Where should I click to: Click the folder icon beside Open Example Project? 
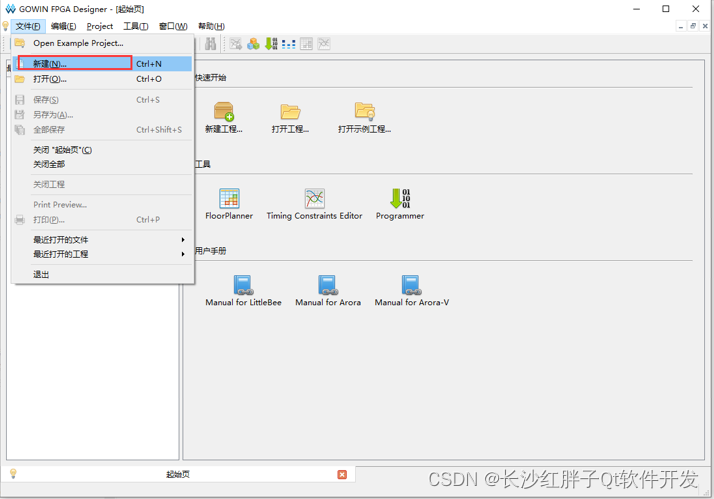20,43
